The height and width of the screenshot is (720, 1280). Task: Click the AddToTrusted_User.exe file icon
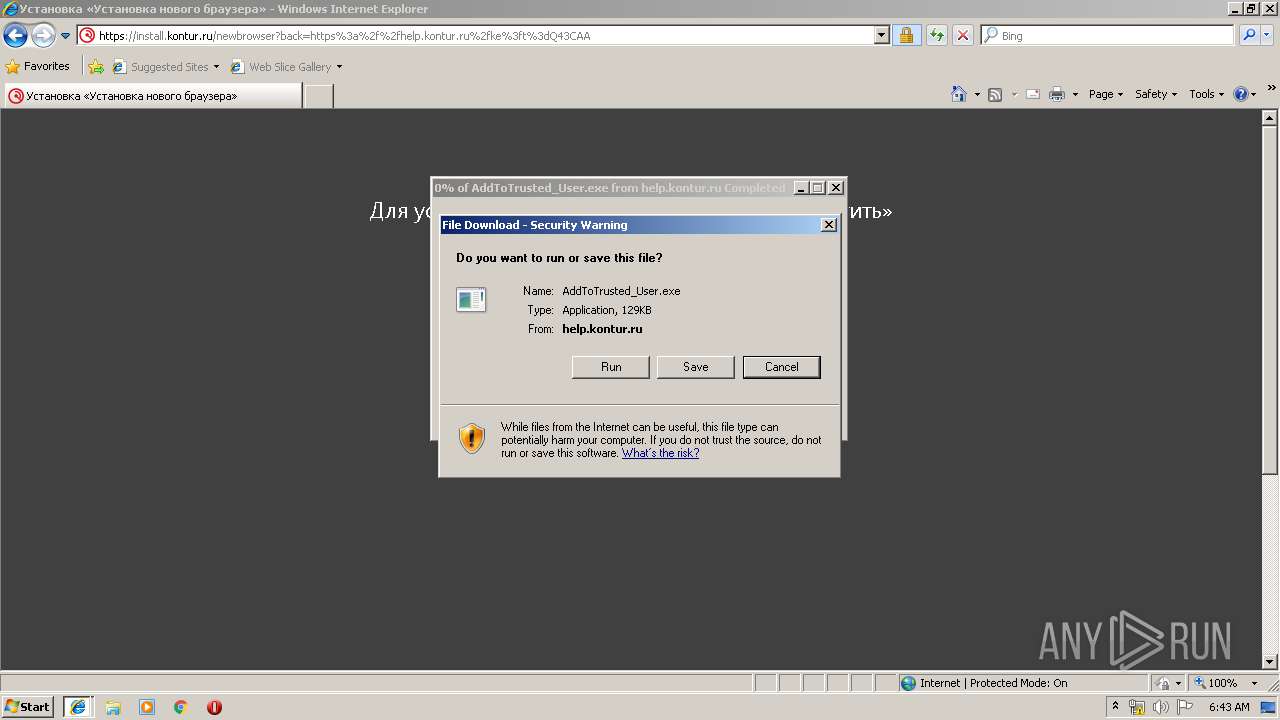click(471, 299)
